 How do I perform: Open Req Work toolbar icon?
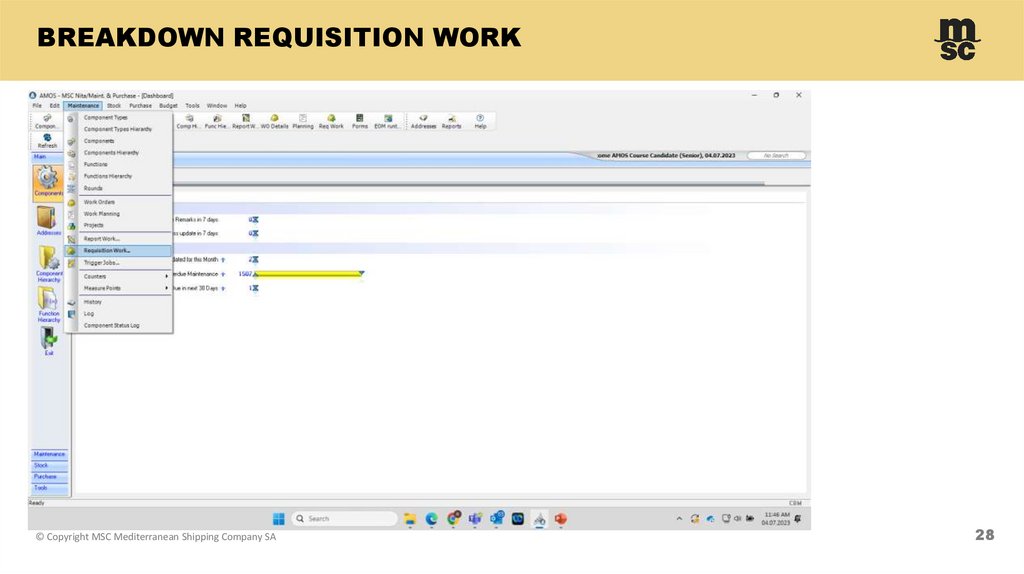(331, 121)
